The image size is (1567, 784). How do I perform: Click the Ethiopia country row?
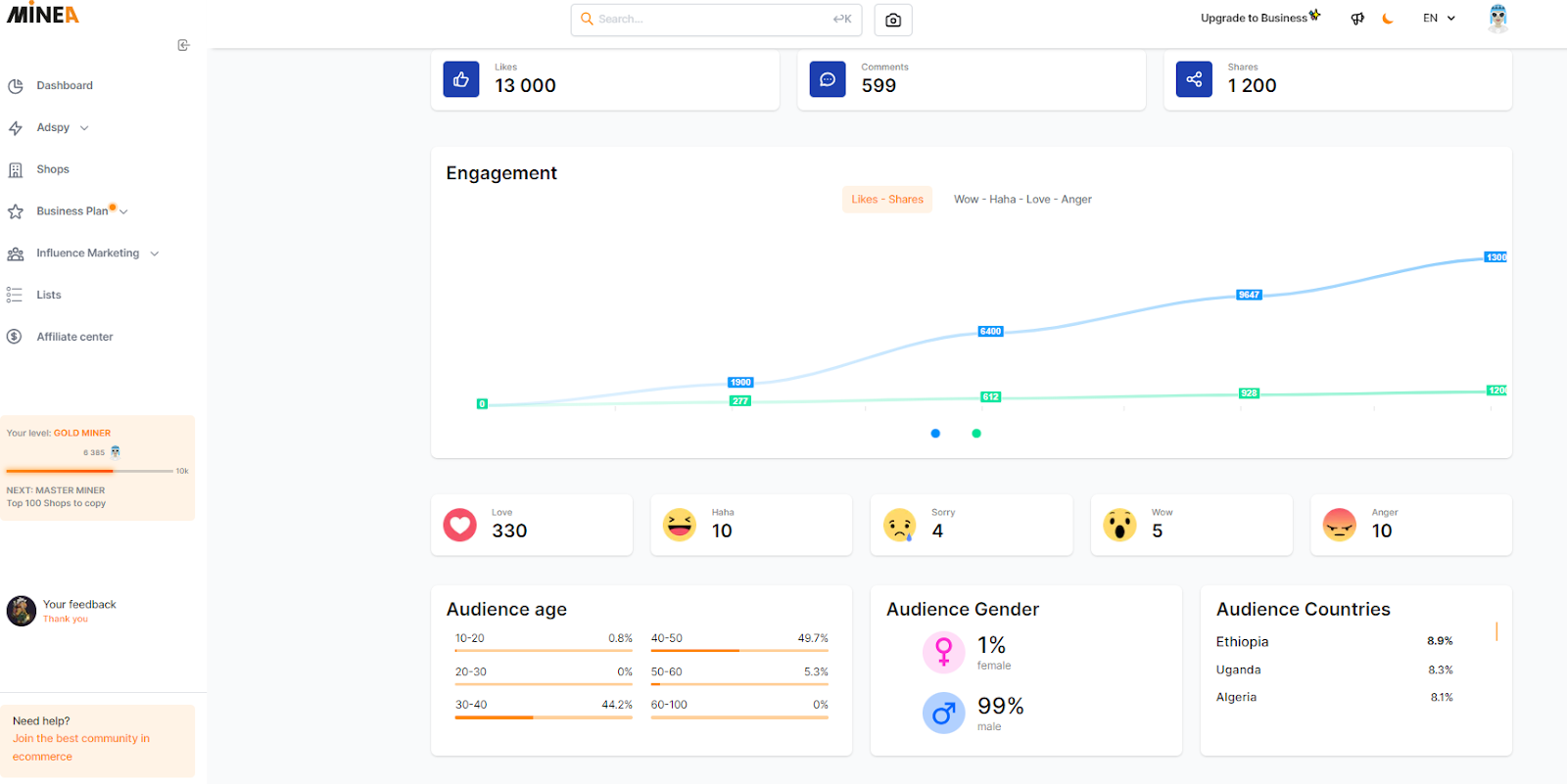point(1335,642)
